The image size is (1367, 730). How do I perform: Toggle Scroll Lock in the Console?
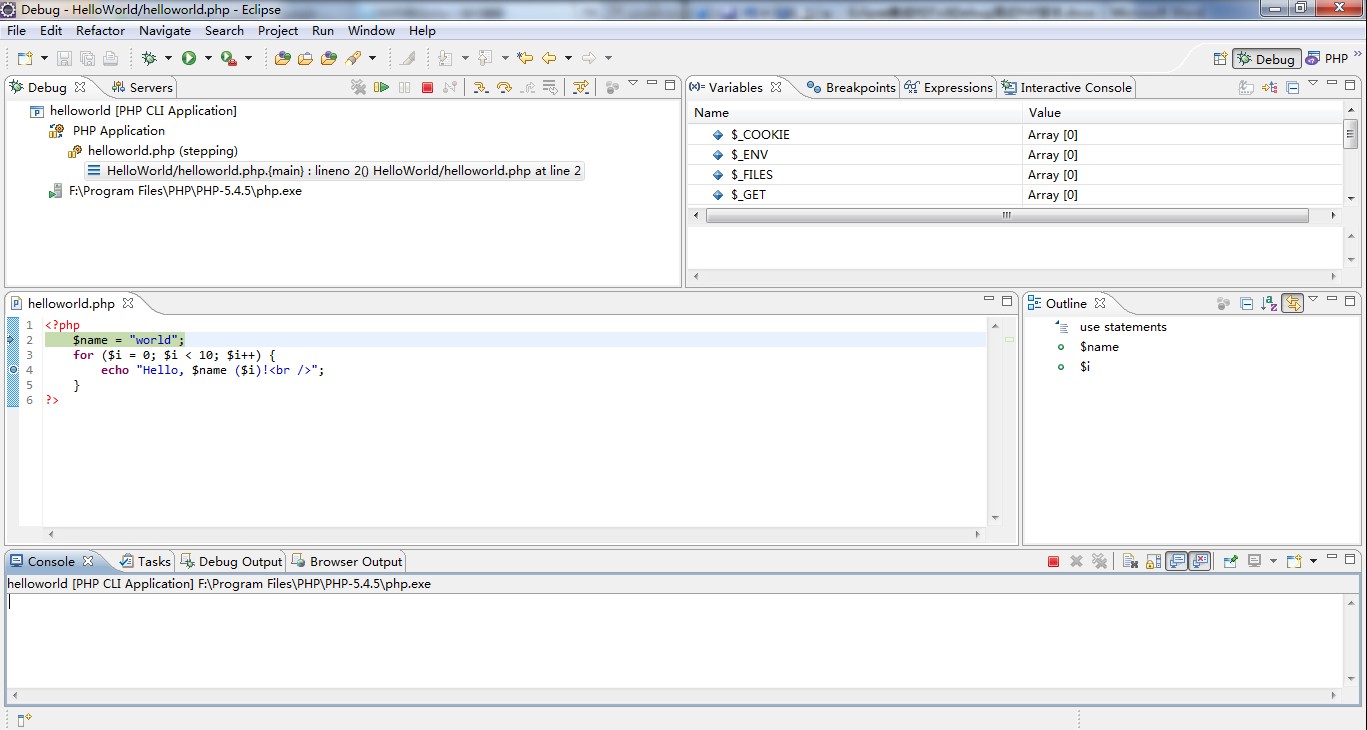(1153, 562)
